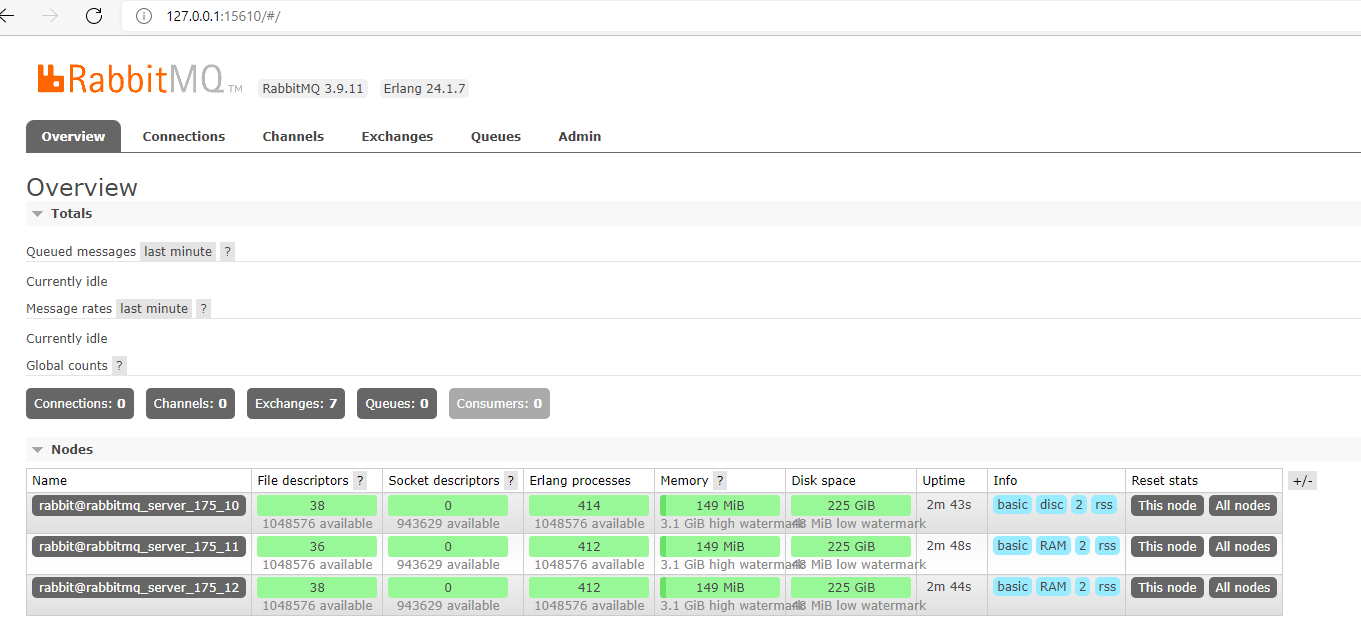
Task: Click Erlang processes value 414
Action: [589, 506]
